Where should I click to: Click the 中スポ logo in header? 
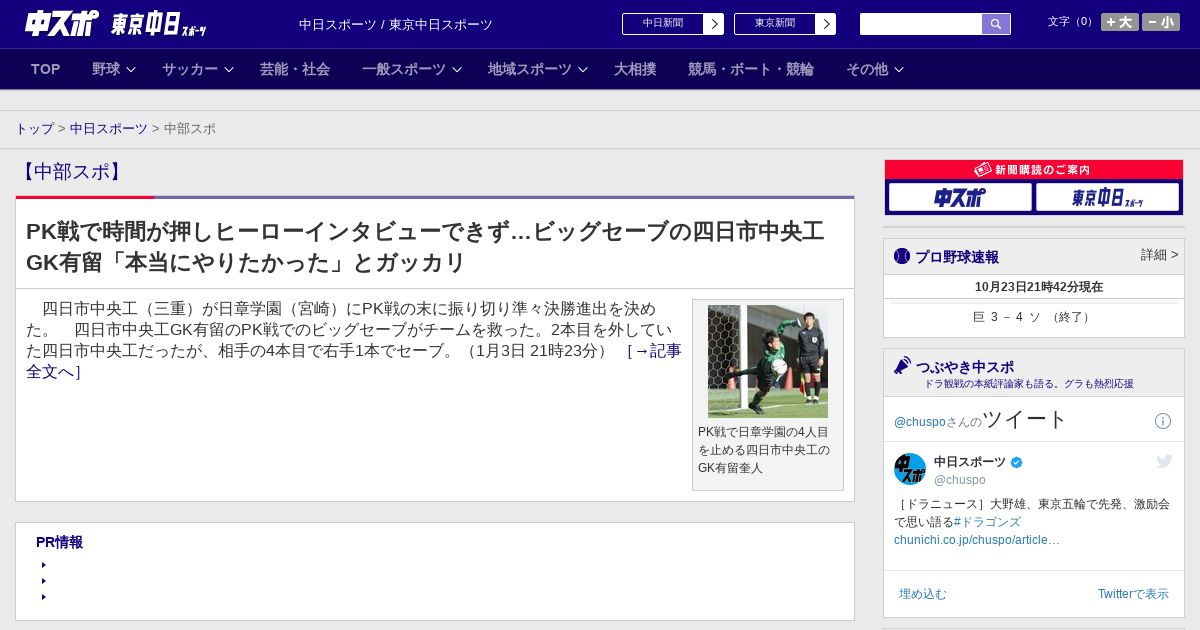[x=62, y=24]
